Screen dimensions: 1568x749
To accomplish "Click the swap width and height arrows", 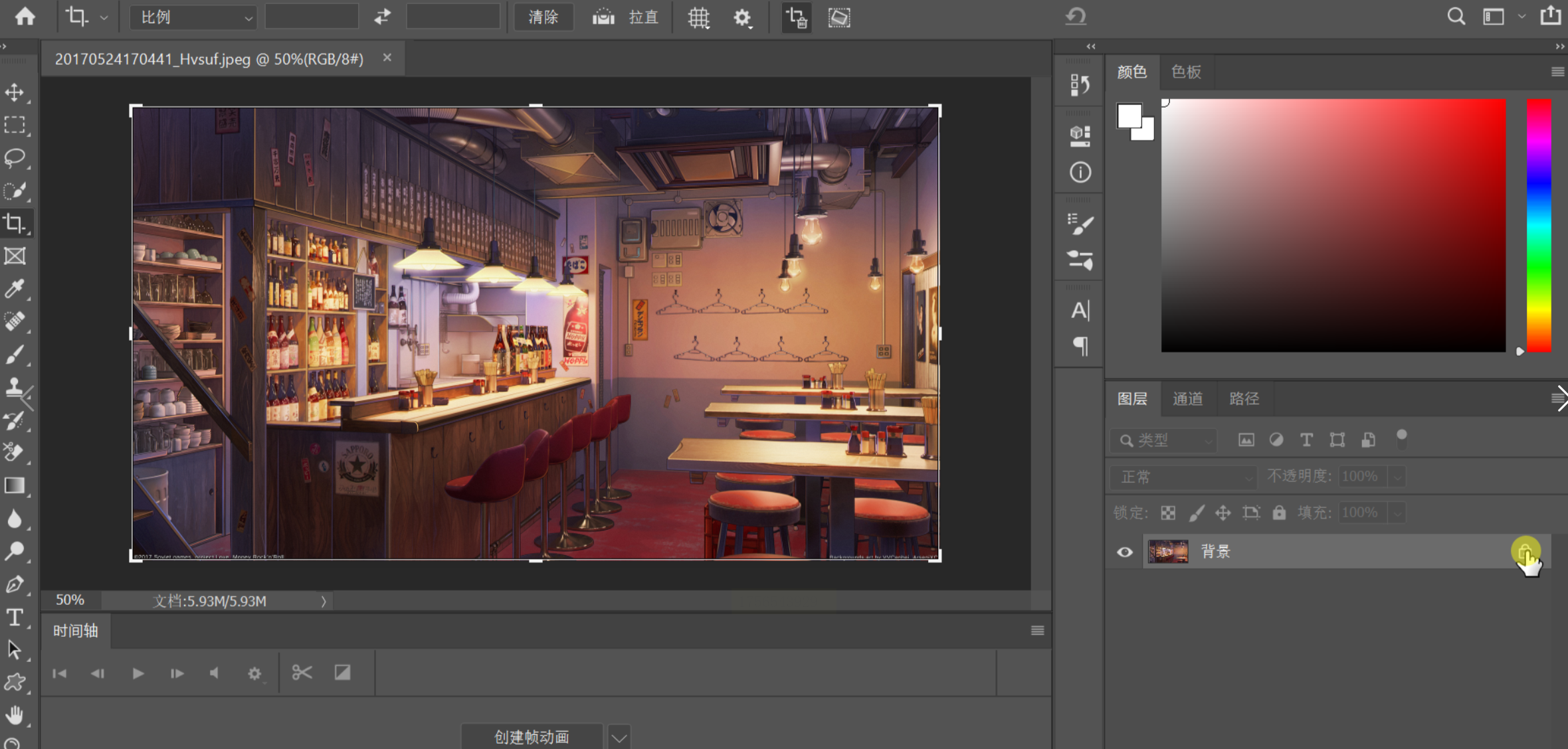I will (383, 17).
